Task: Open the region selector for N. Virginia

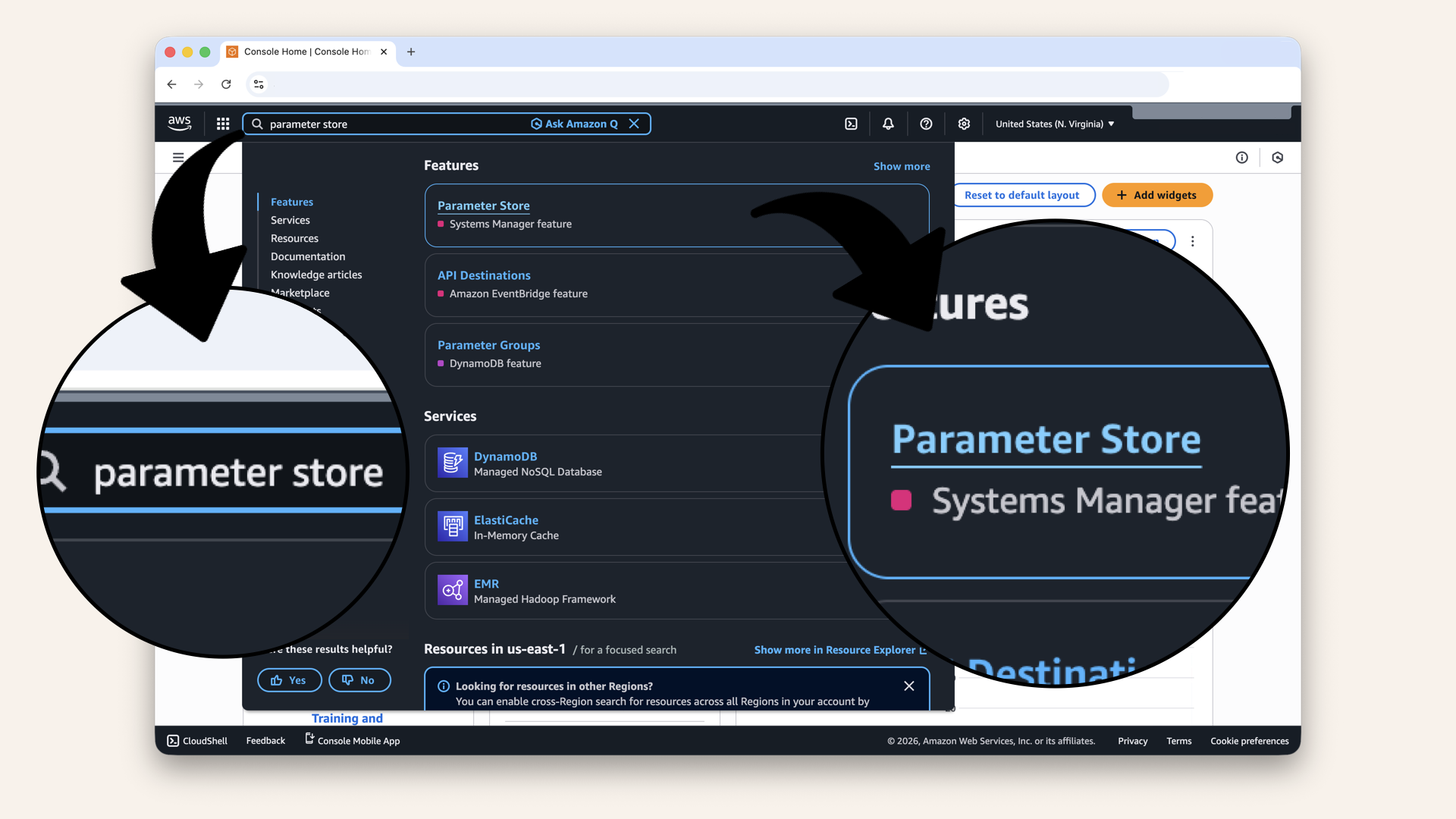Action: point(1054,124)
